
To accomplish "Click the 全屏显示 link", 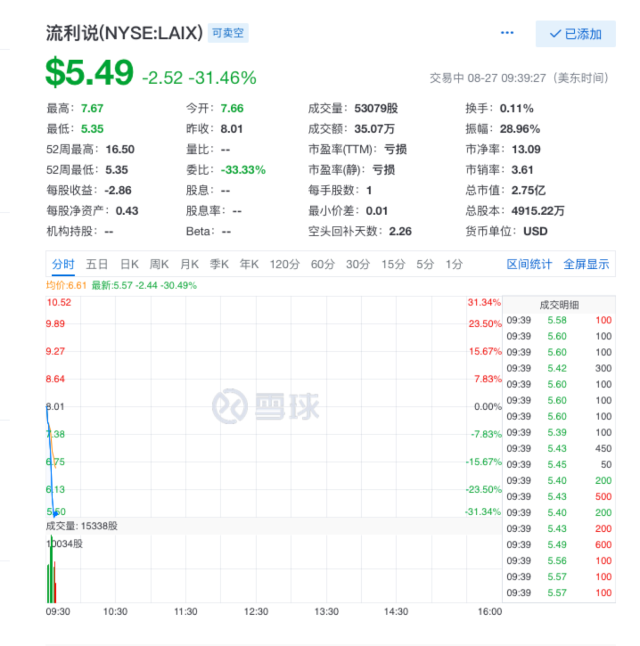I will coord(586,264).
